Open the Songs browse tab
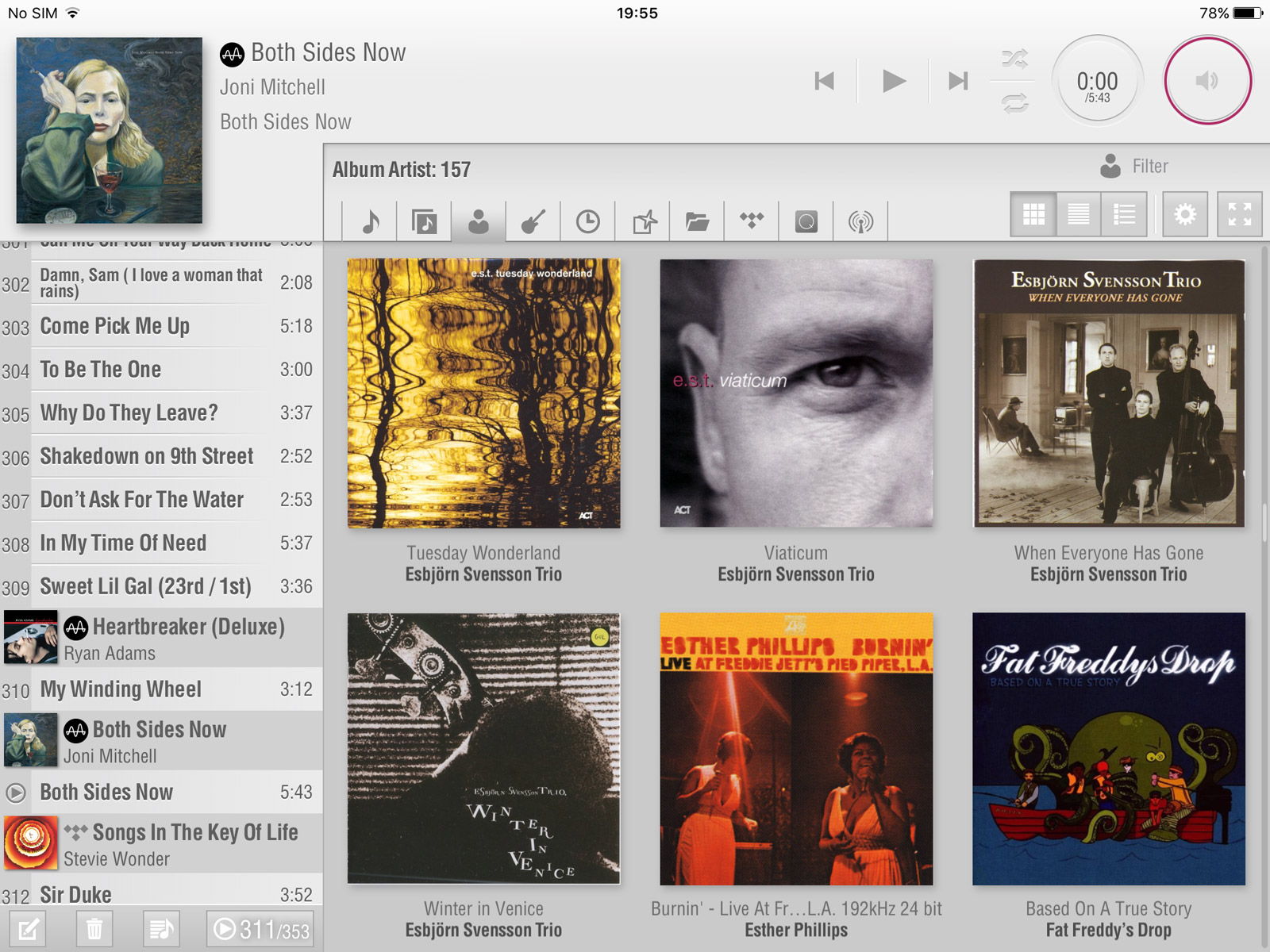This screenshot has height=952, width=1270. coord(370,221)
